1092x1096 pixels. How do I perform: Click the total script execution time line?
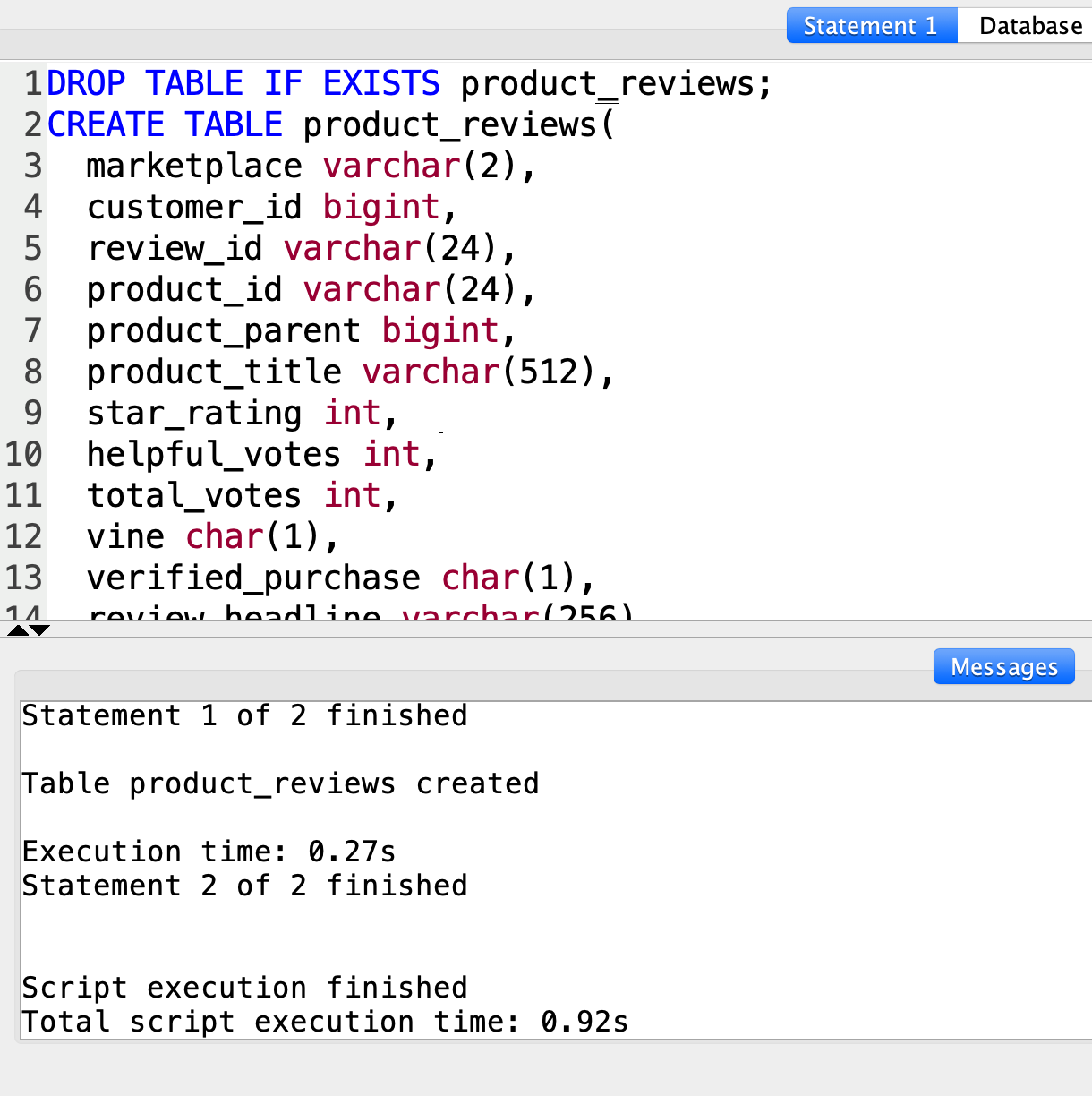coord(324,1021)
